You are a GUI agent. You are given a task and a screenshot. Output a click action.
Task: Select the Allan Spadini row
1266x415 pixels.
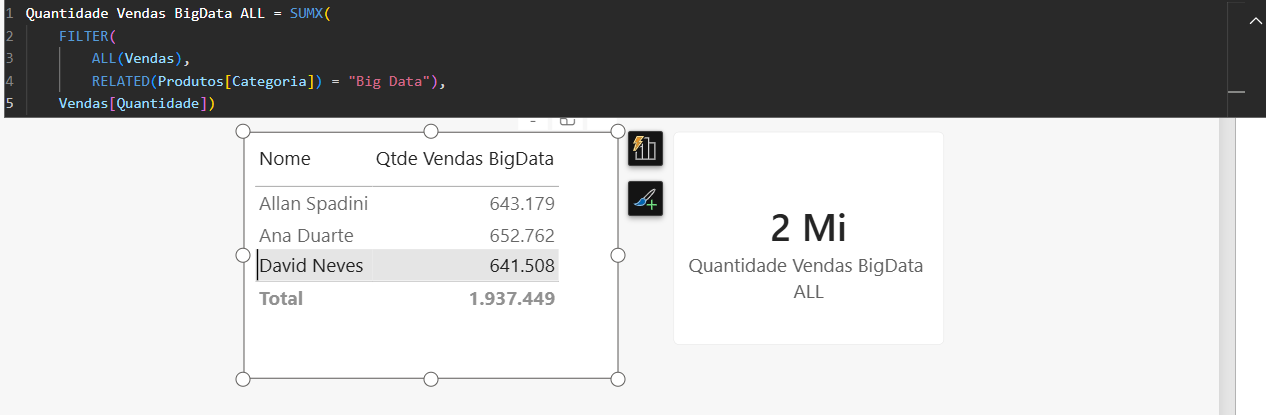tap(407, 204)
